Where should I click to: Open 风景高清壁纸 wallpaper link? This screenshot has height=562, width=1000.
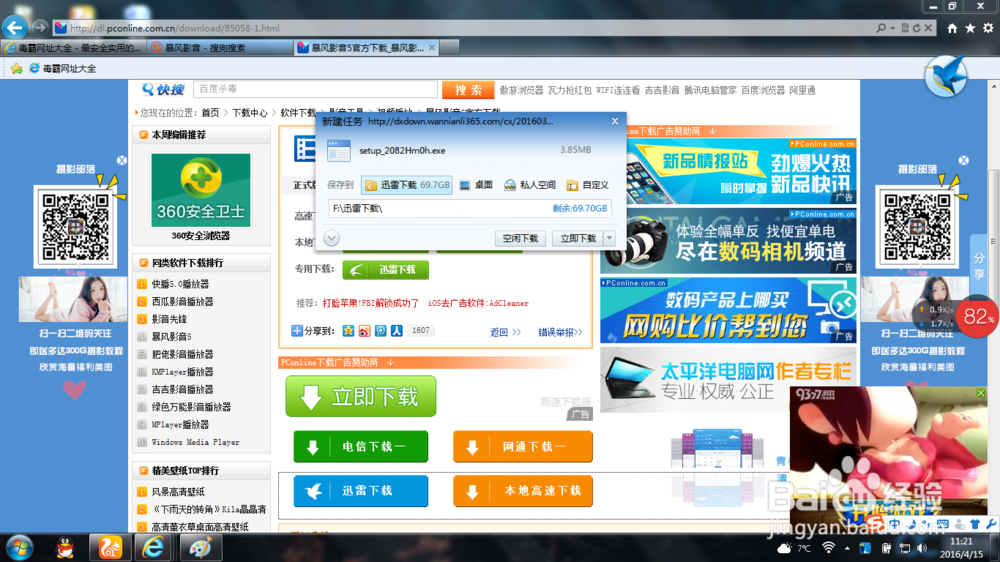coord(178,492)
